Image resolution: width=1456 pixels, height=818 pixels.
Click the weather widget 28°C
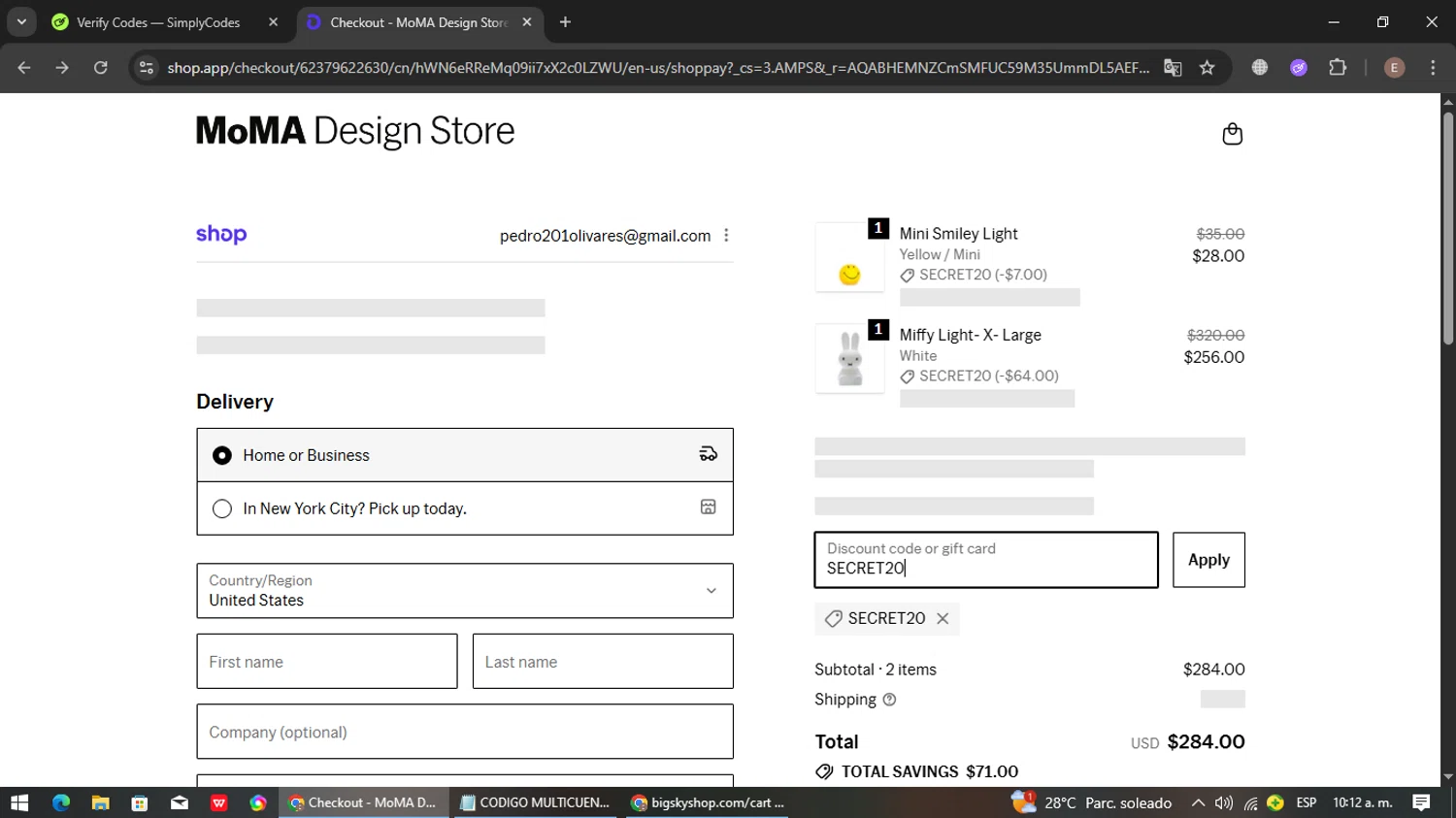[x=1092, y=802]
